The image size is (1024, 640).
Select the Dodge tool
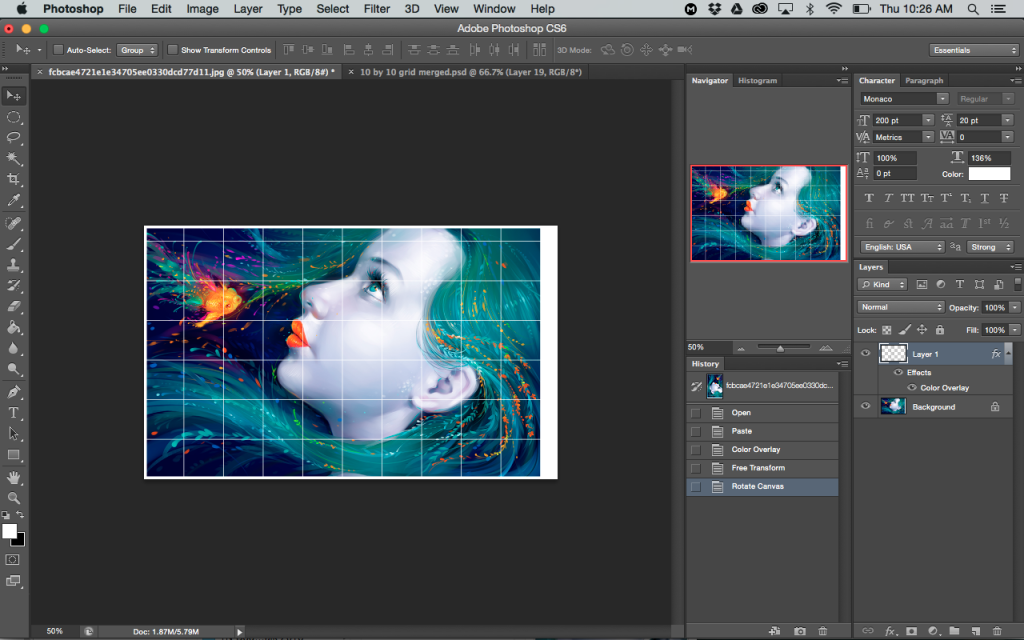coord(13,369)
